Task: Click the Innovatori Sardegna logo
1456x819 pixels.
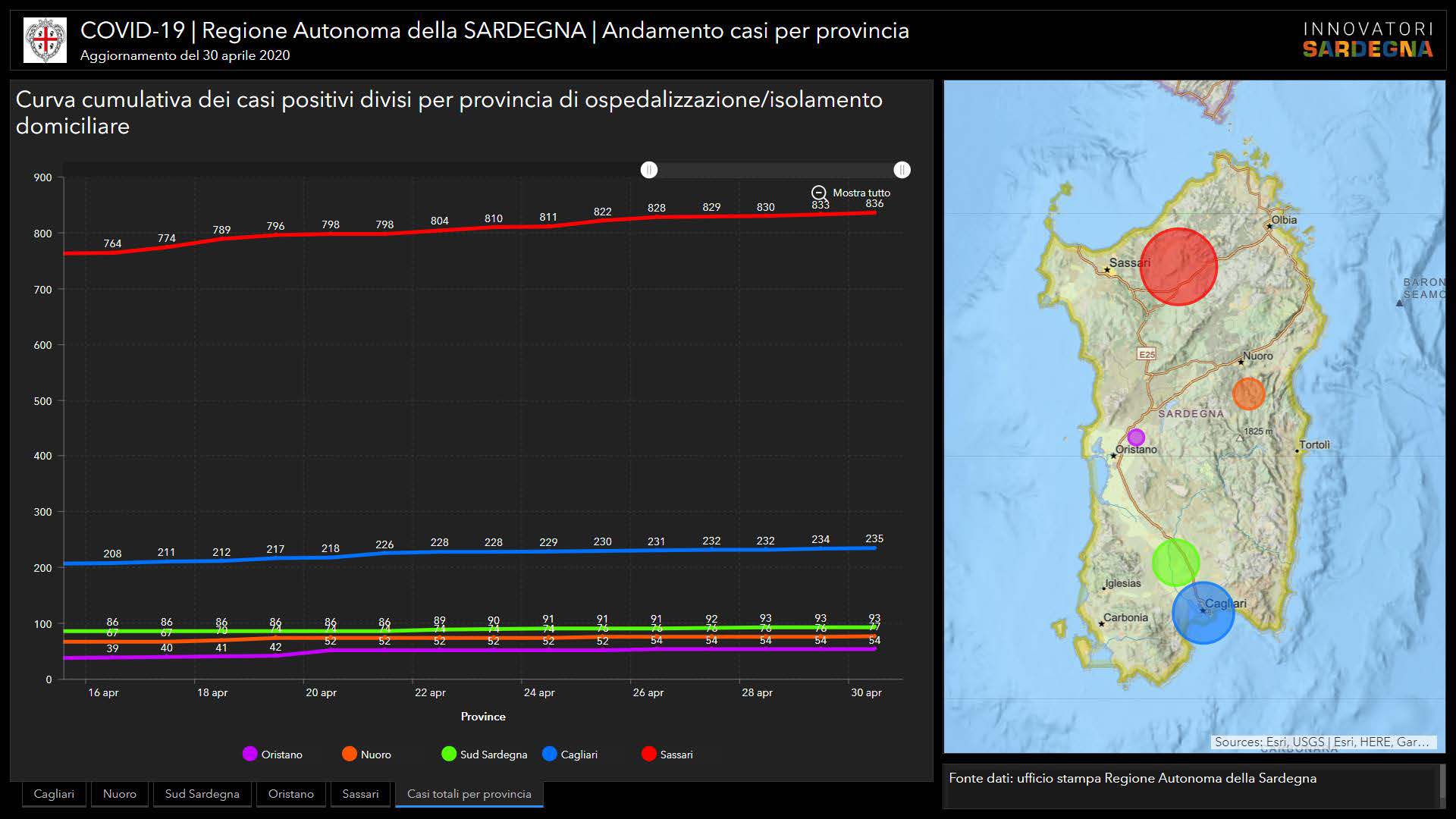Action: [1367, 40]
